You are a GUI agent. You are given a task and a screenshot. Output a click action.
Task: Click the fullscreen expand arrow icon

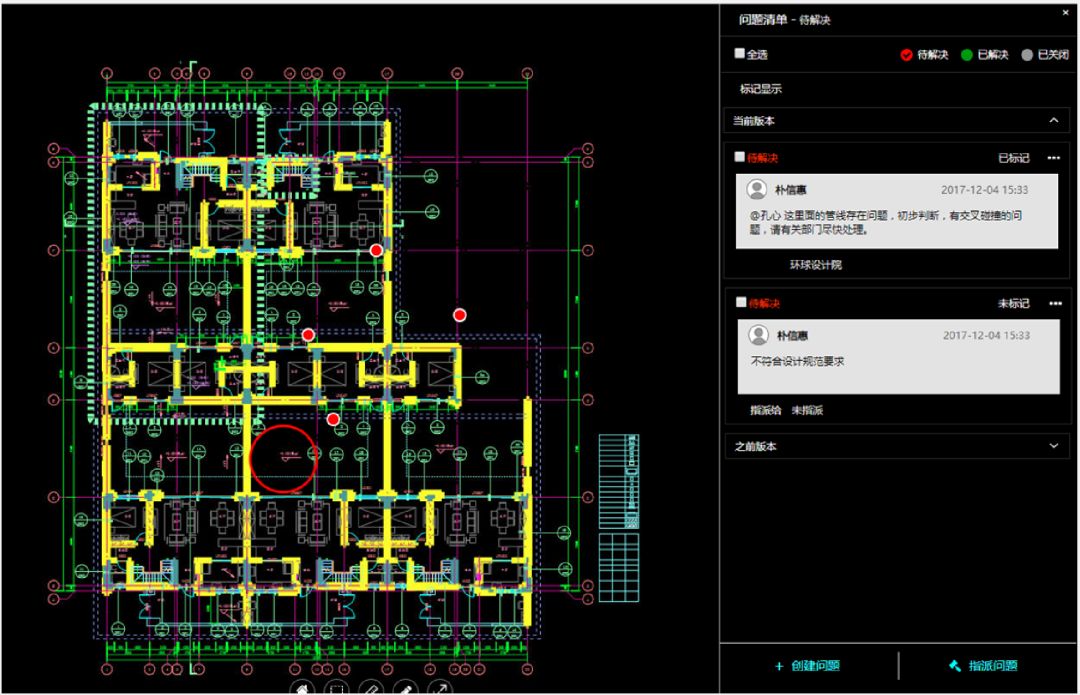tap(439, 688)
